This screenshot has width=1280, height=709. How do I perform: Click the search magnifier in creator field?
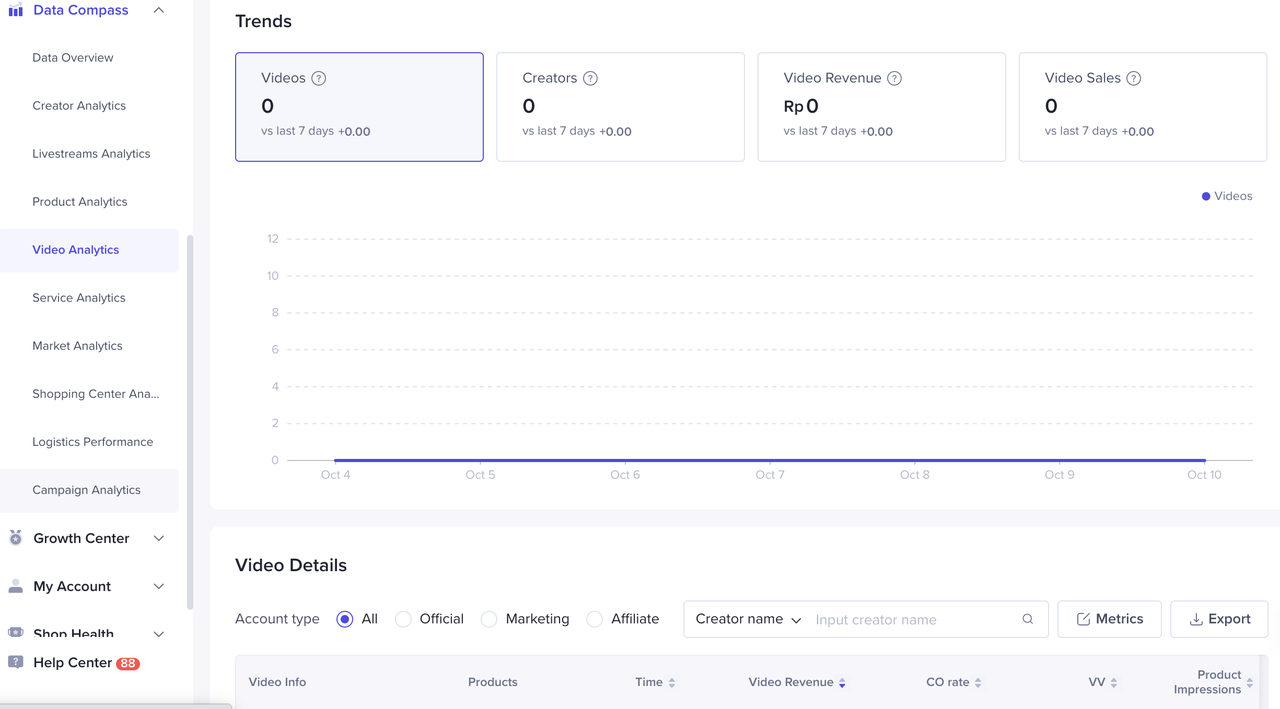(1027, 619)
